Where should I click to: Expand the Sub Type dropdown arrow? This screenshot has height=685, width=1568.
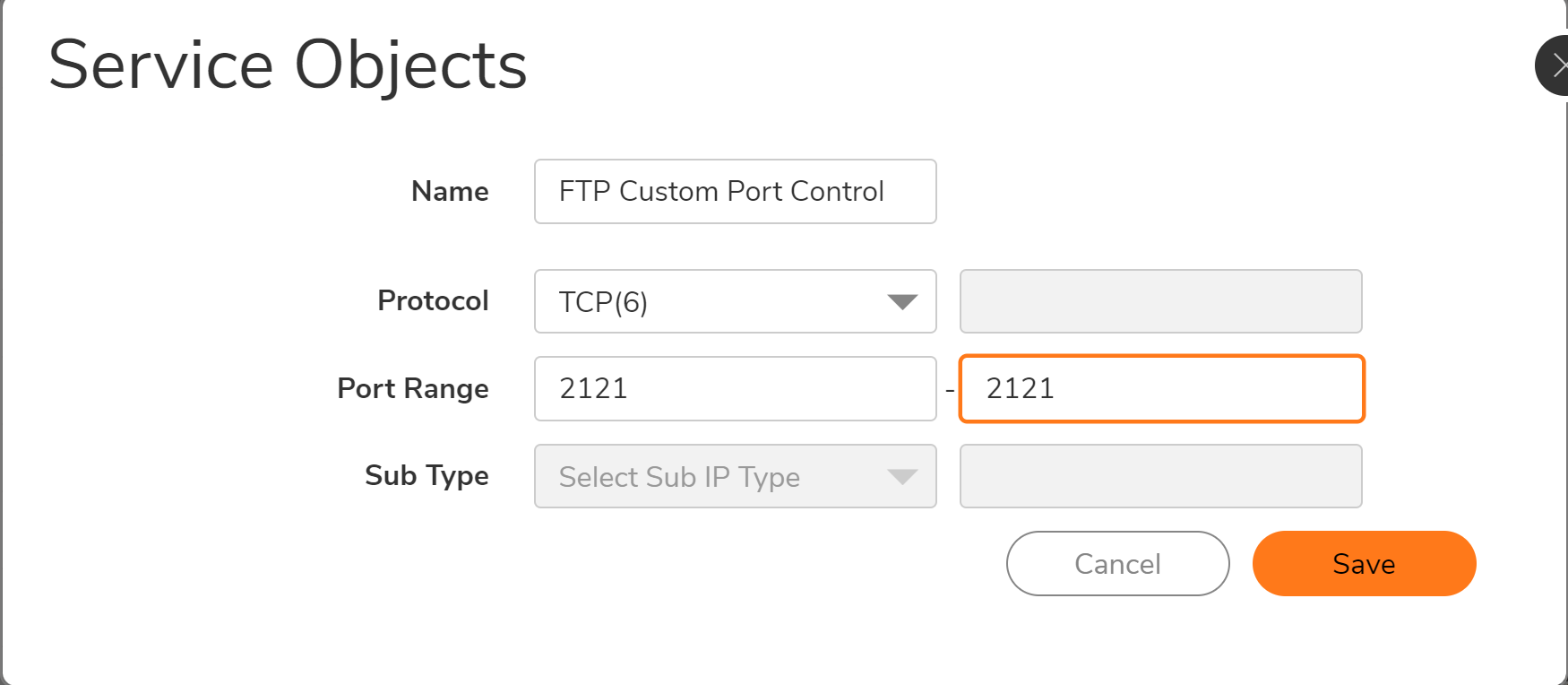coord(901,477)
